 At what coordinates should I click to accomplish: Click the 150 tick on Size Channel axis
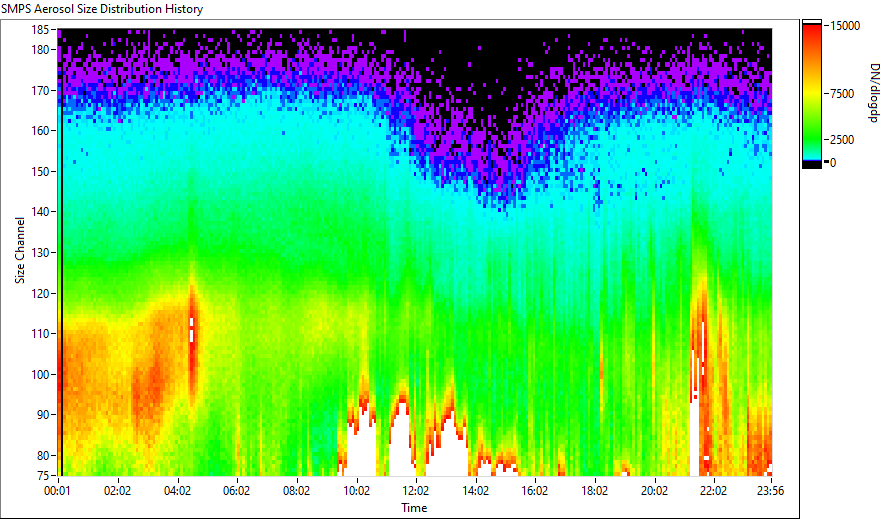pos(42,171)
